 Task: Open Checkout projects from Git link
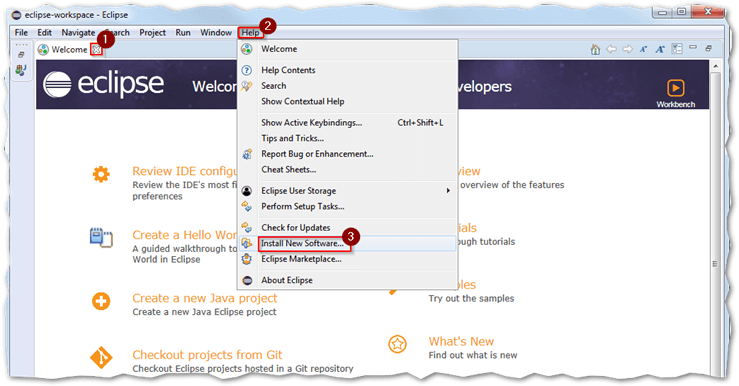point(207,355)
